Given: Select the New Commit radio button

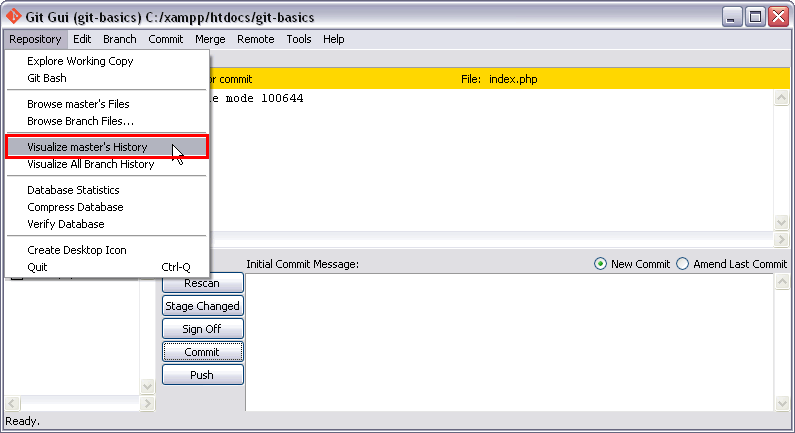Looking at the screenshot, I should click(x=600, y=264).
